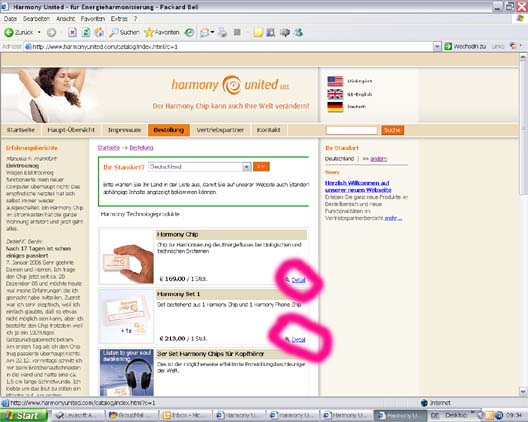Click the Zurück back button
The width and height of the screenshot is (528, 422).
pos(19,32)
